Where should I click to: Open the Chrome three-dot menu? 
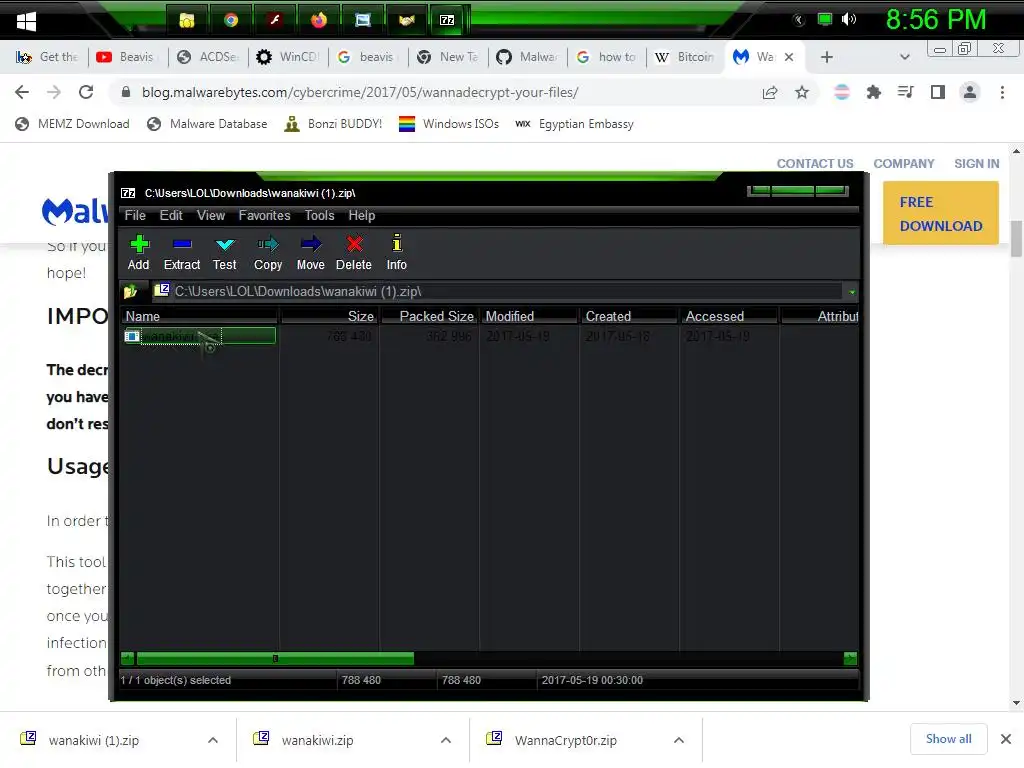(1002, 93)
